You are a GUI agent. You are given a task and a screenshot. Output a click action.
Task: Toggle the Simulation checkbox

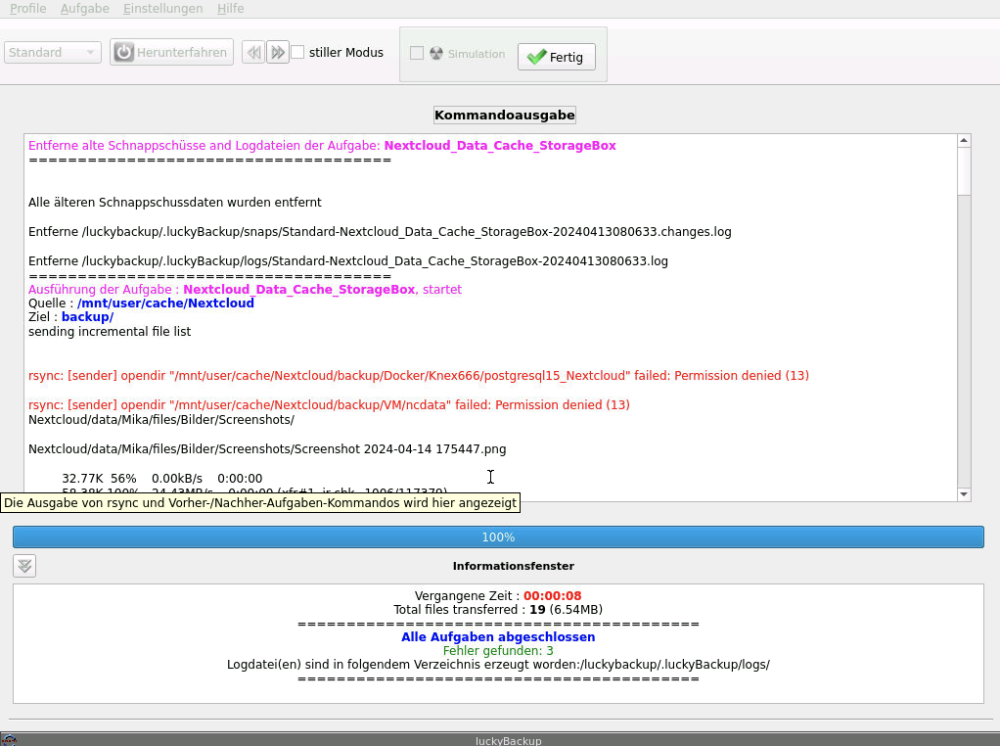pyautogui.click(x=416, y=54)
